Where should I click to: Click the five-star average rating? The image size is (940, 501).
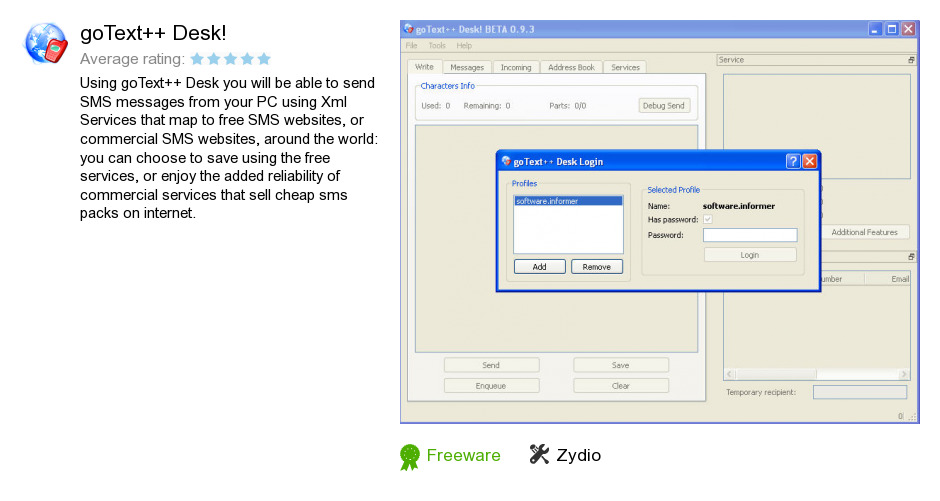pos(231,59)
